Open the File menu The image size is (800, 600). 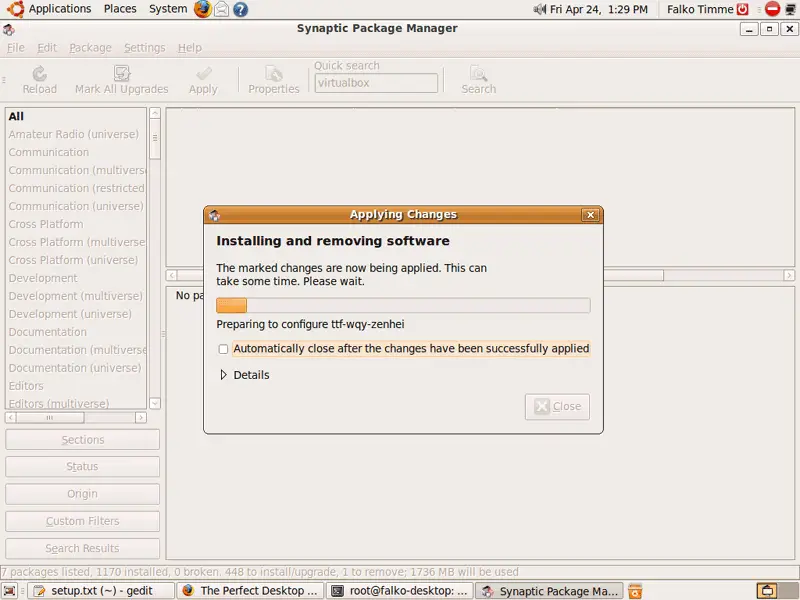coord(16,48)
